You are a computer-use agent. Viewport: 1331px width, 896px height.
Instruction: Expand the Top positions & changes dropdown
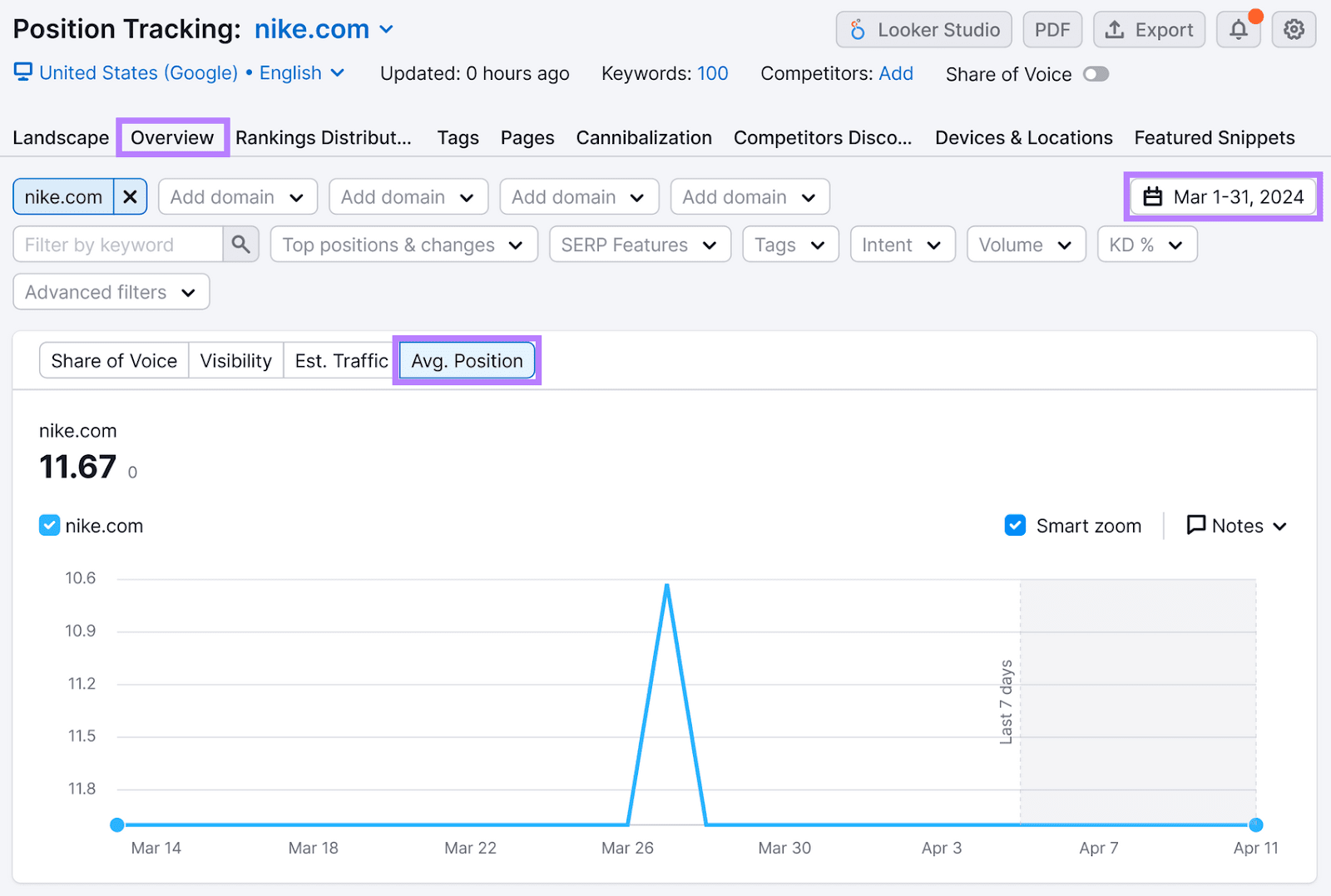click(x=403, y=245)
